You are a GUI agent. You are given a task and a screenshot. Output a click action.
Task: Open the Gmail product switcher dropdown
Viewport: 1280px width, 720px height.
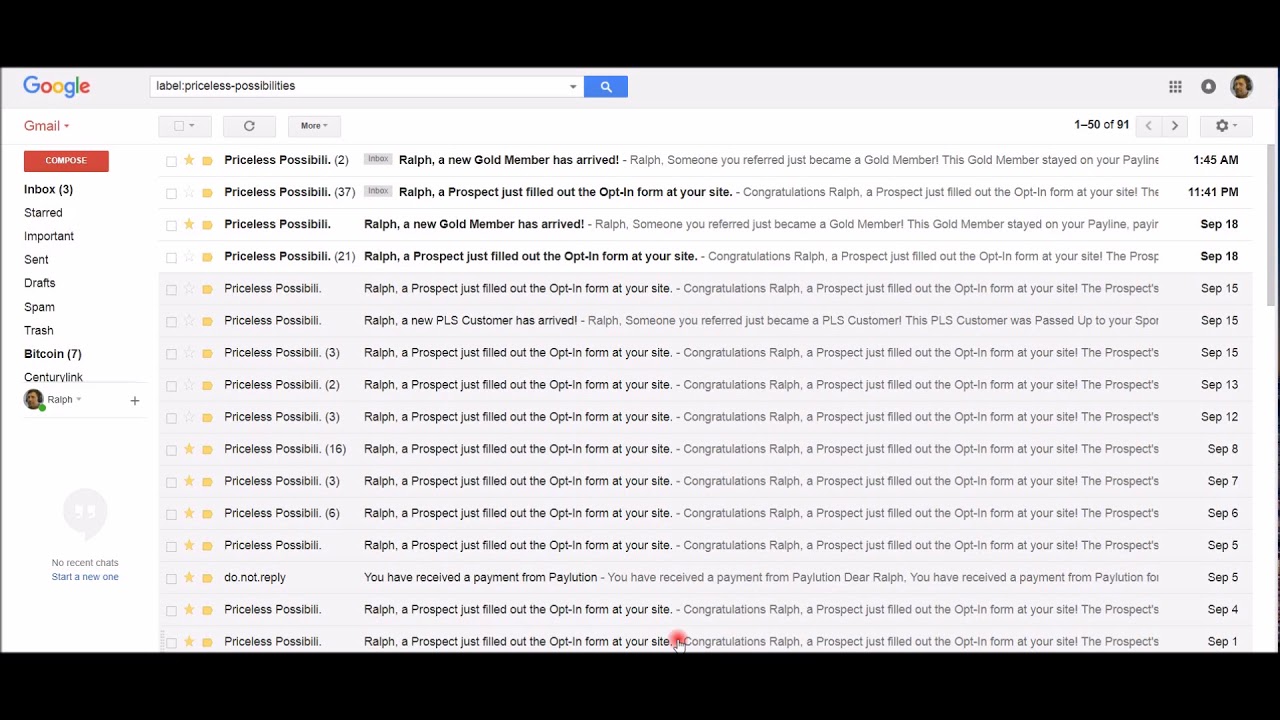[x=47, y=126]
